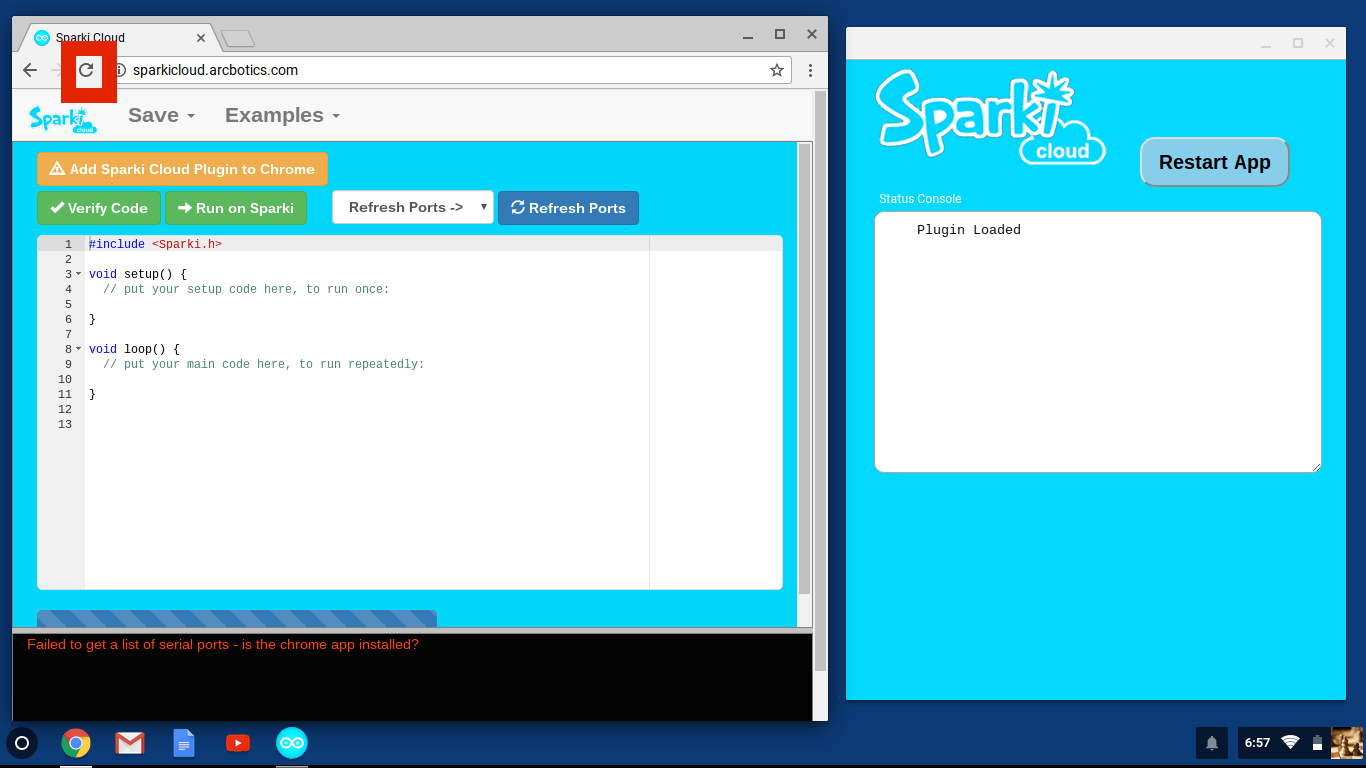Screen dimensions: 1366x768
Task: Open YouTube from the shelf
Action: [x=238, y=743]
